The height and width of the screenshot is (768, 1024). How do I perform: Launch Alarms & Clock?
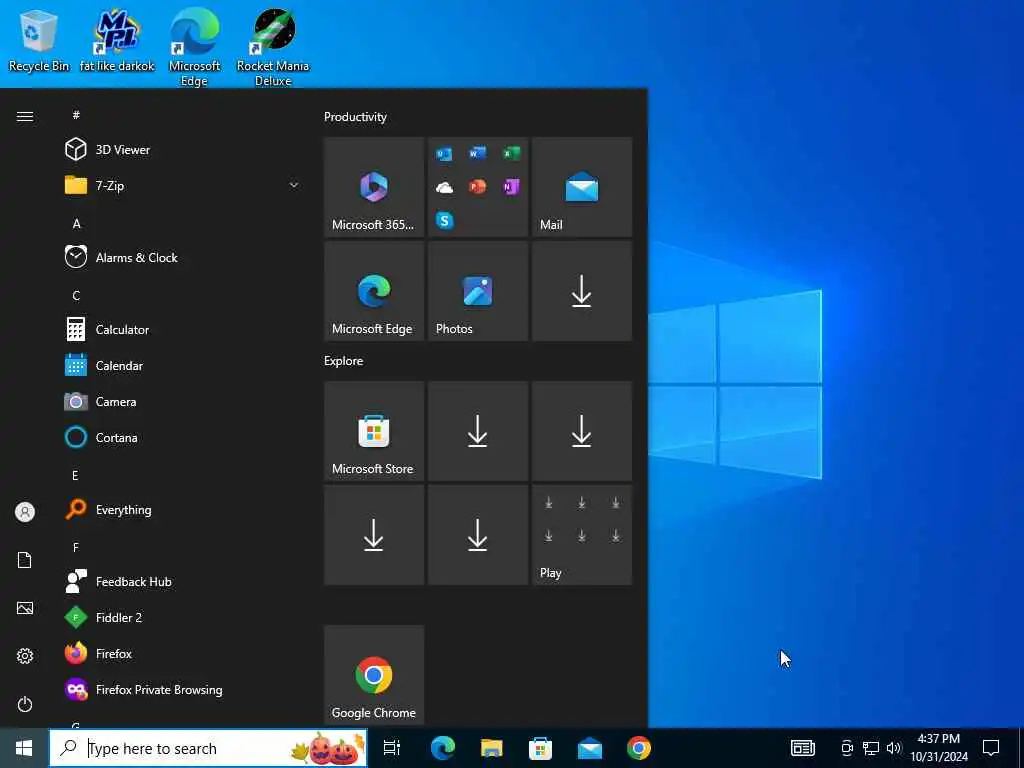pyautogui.click(x=183, y=257)
